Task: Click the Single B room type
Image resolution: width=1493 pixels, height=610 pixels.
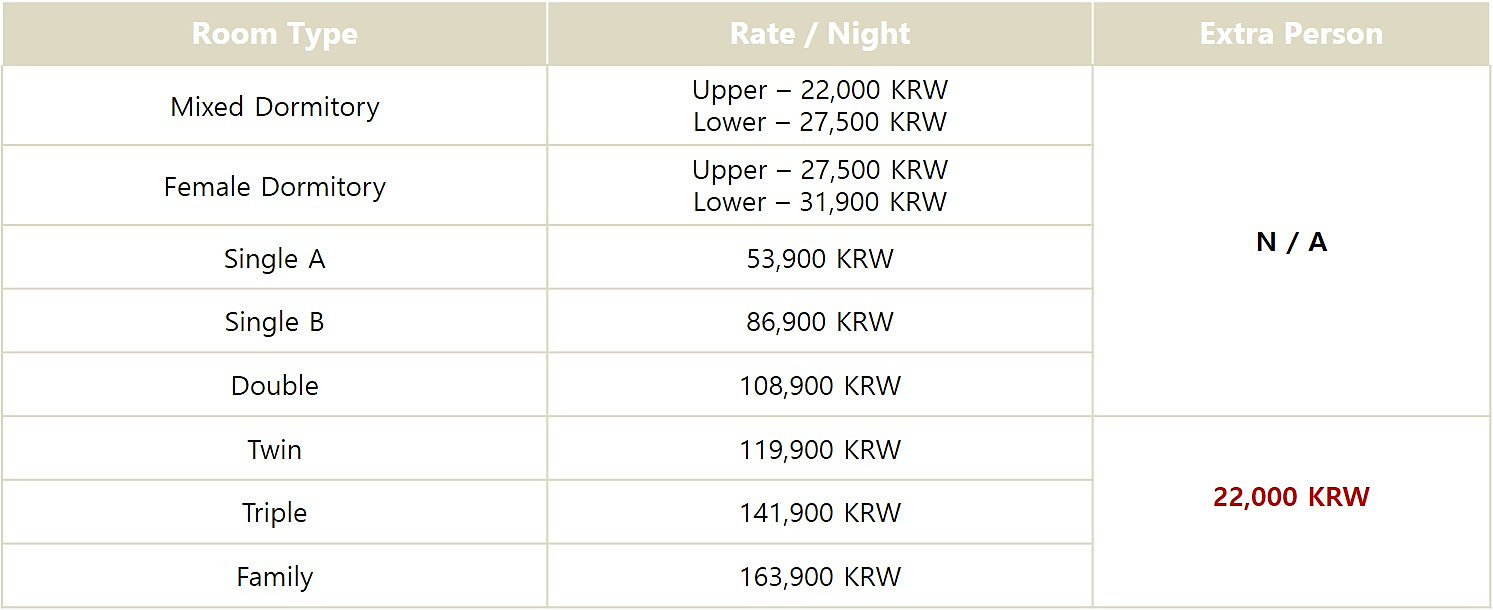Action: 274,321
